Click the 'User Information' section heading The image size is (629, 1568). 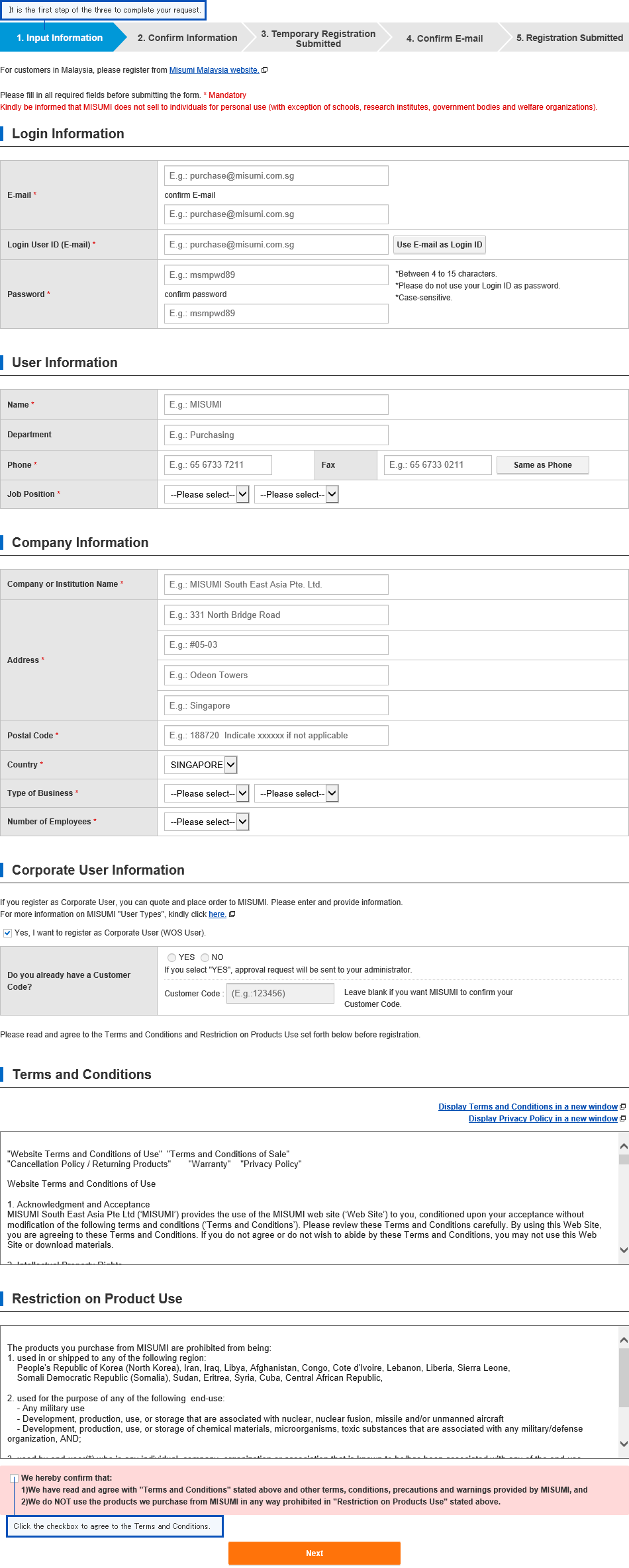[65, 363]
